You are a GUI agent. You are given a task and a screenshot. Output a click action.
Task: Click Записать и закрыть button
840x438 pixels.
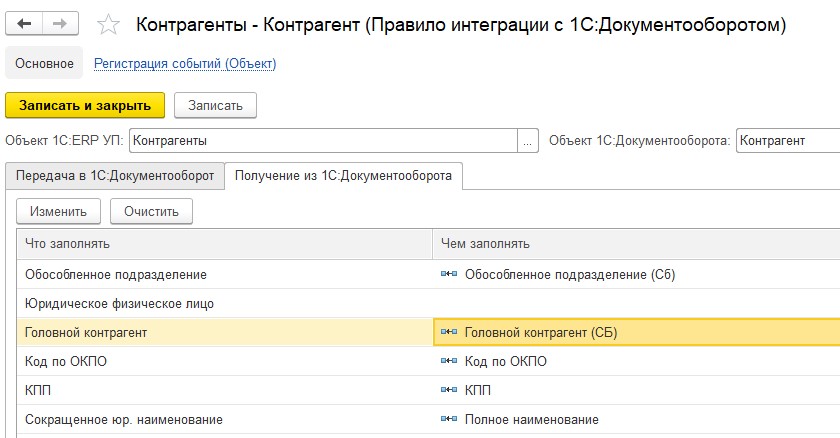[x=85, y=105]
